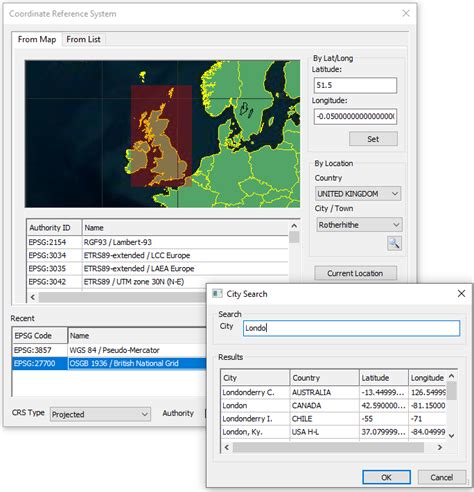Click the Latitude input field
This screenshot has width=474, height=492.
(355, 85)
